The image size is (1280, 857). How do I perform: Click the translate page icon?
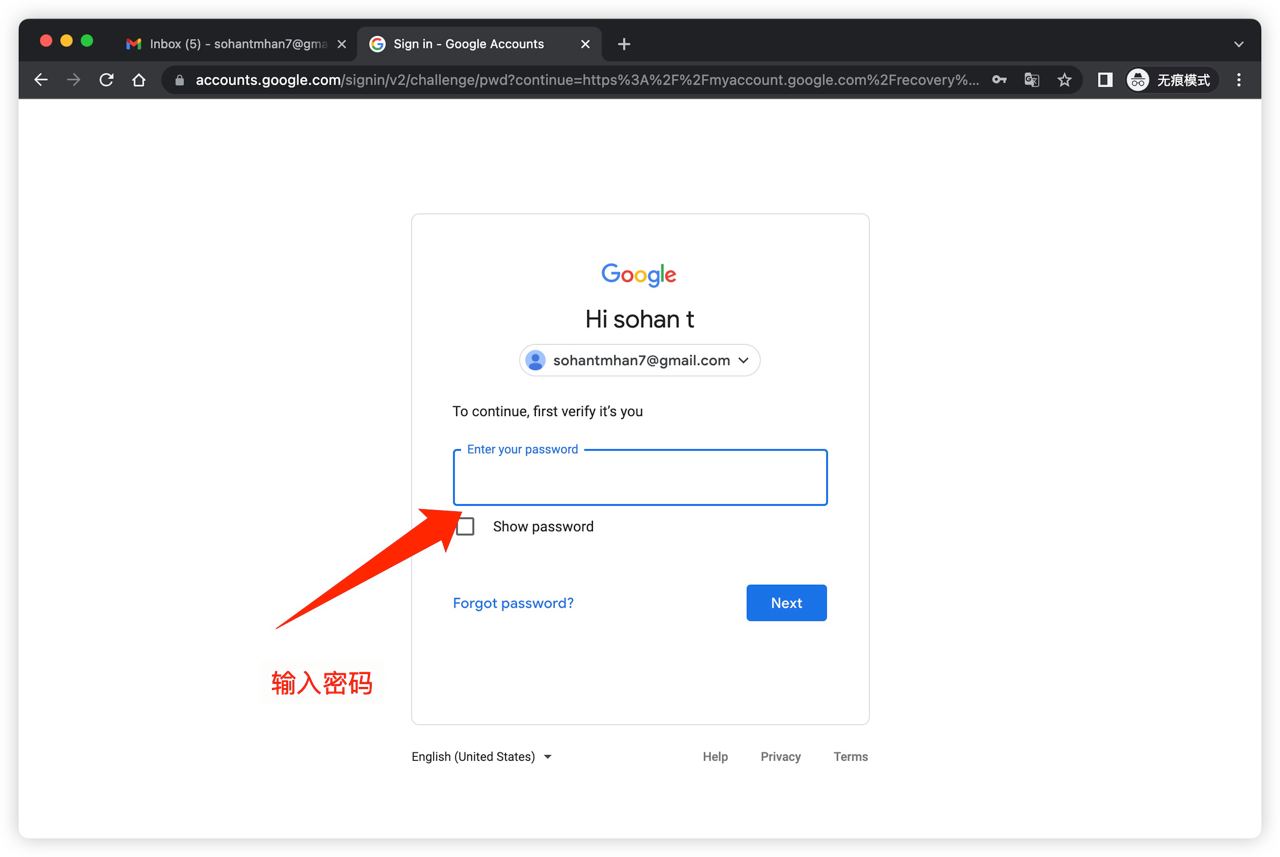[x=1032, y=80]
